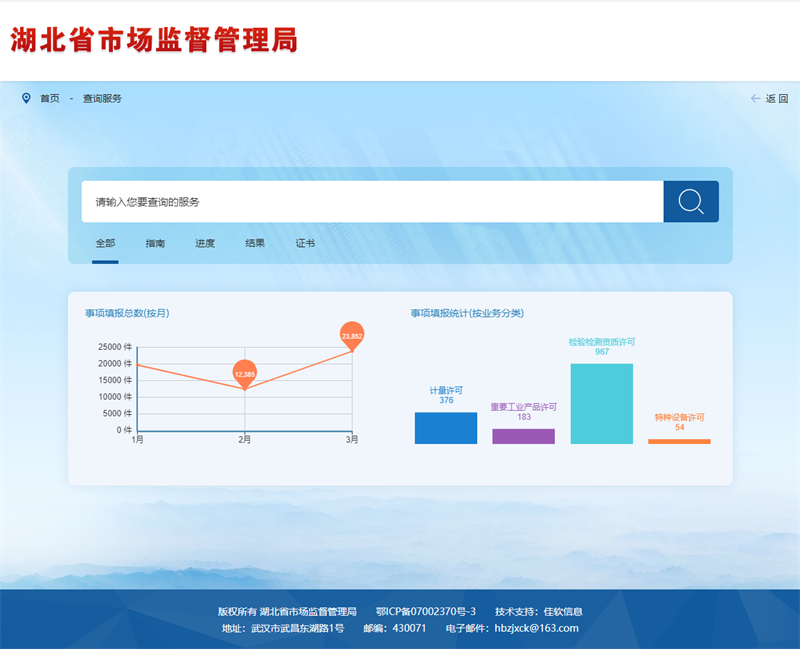Click the back arrow icon next to 返回
The image size is (800, 649).
click(755, 98)
